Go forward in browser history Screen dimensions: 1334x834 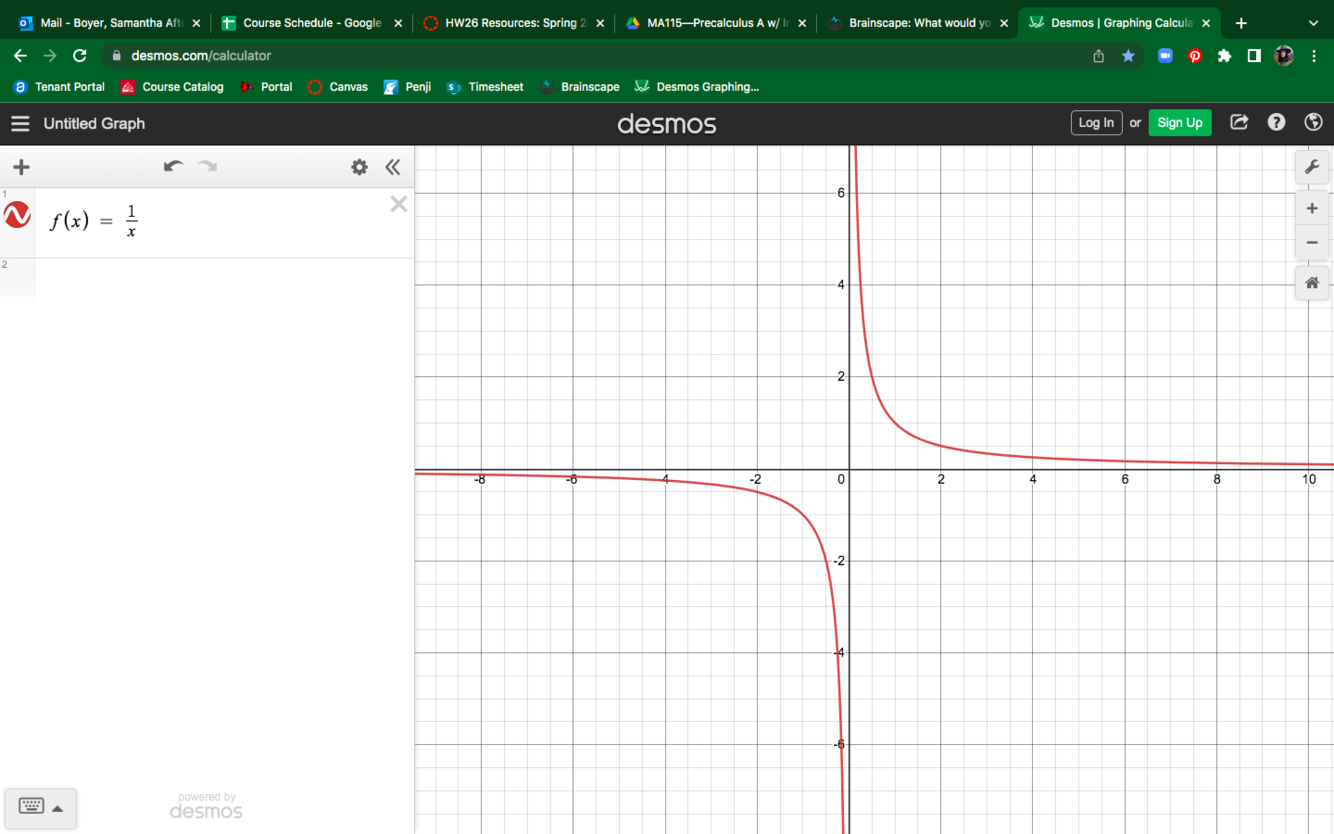[x=50, y=56]
